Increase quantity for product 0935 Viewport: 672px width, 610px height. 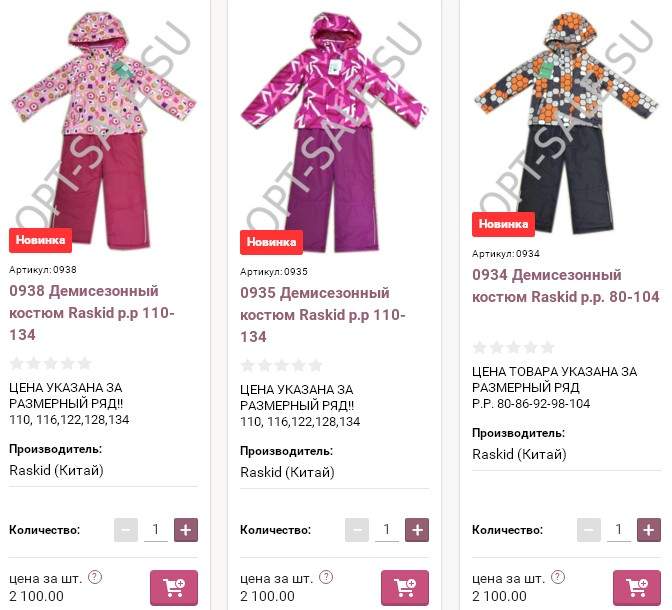coord(417,530)
